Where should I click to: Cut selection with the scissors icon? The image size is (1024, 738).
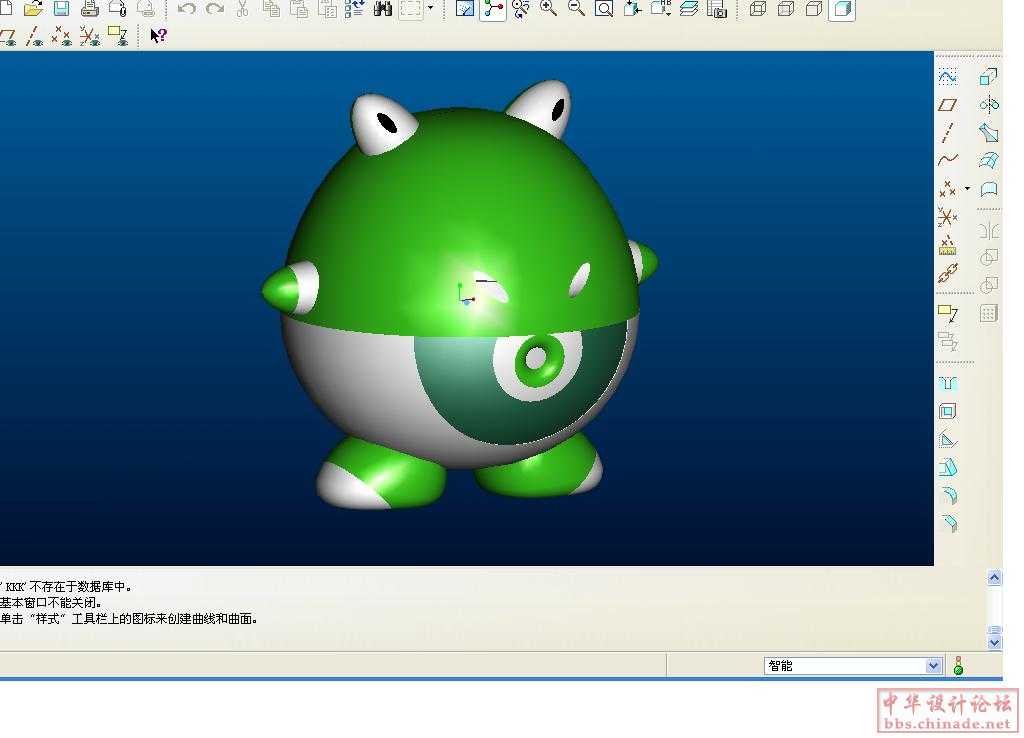tap(242, 8)
